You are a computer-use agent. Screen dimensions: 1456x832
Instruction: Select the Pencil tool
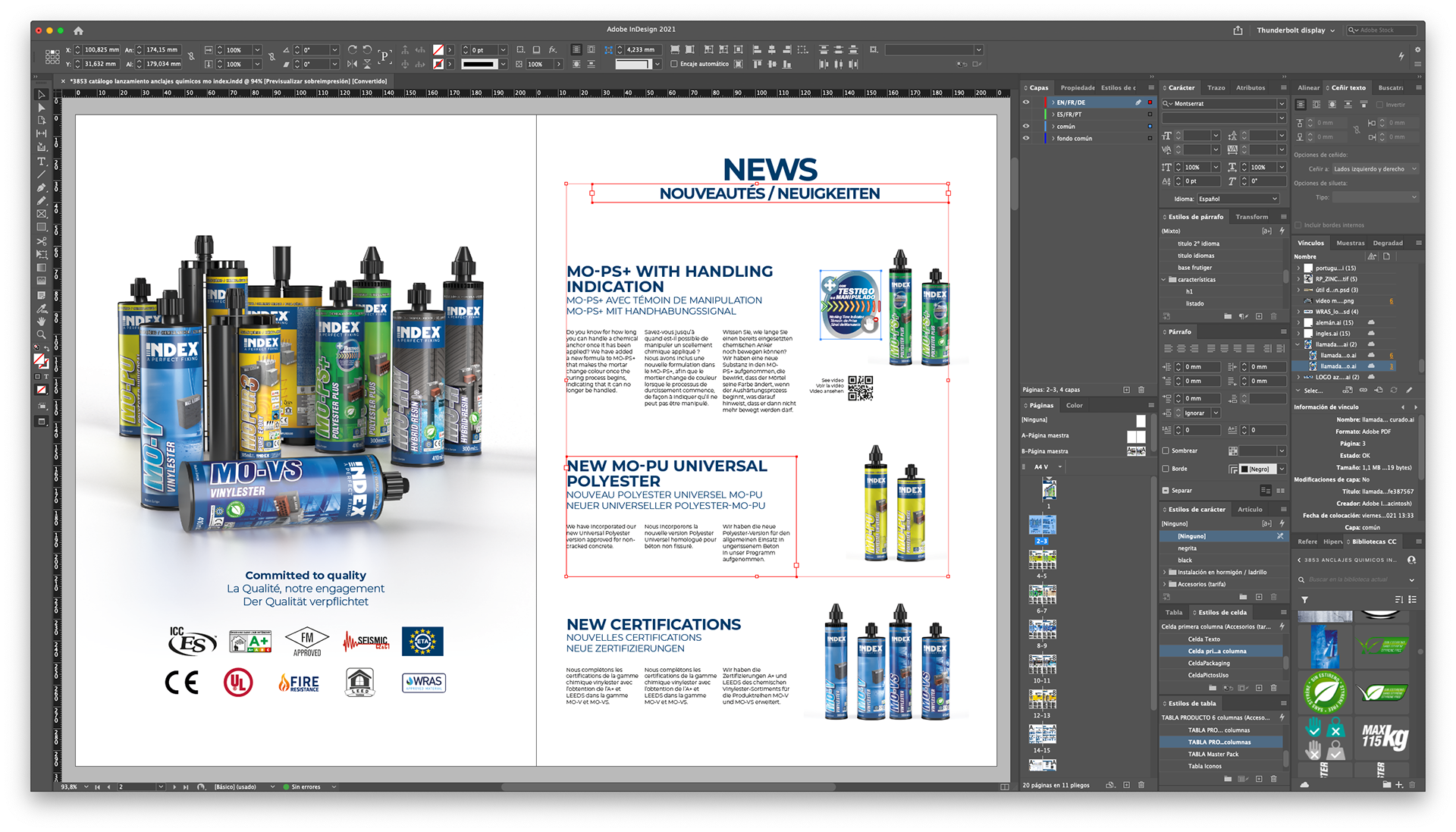click(x=42, y=201)
